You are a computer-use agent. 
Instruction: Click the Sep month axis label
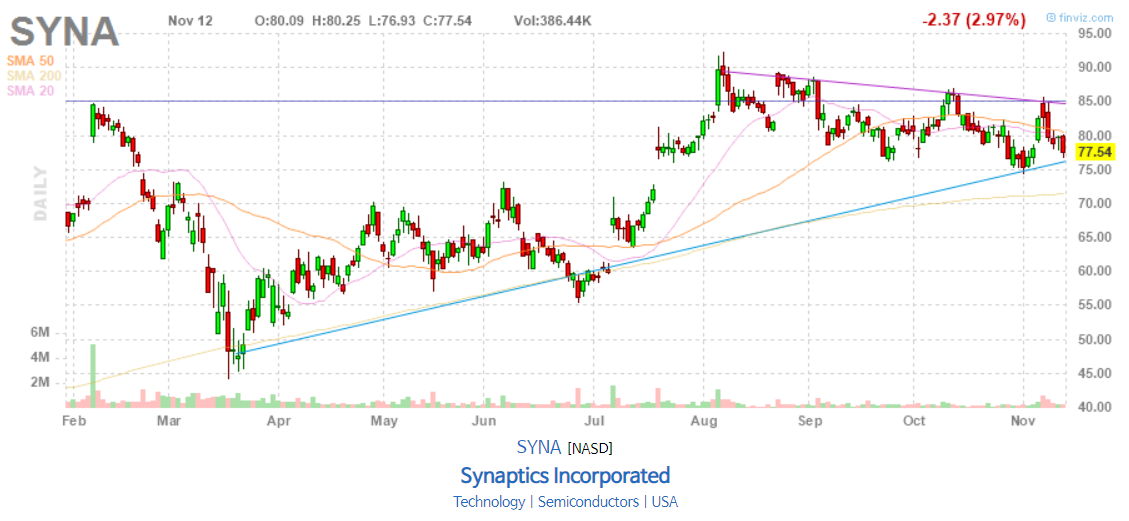(x=810, y=420)
